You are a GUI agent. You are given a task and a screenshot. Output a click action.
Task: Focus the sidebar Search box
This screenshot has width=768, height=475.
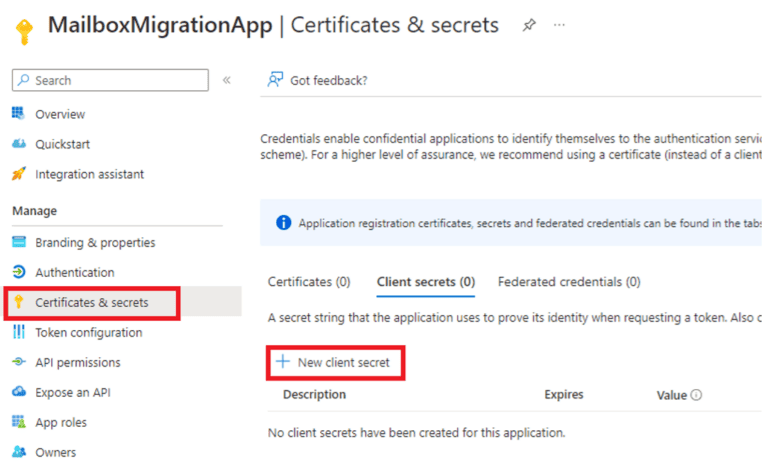point(110,80)
